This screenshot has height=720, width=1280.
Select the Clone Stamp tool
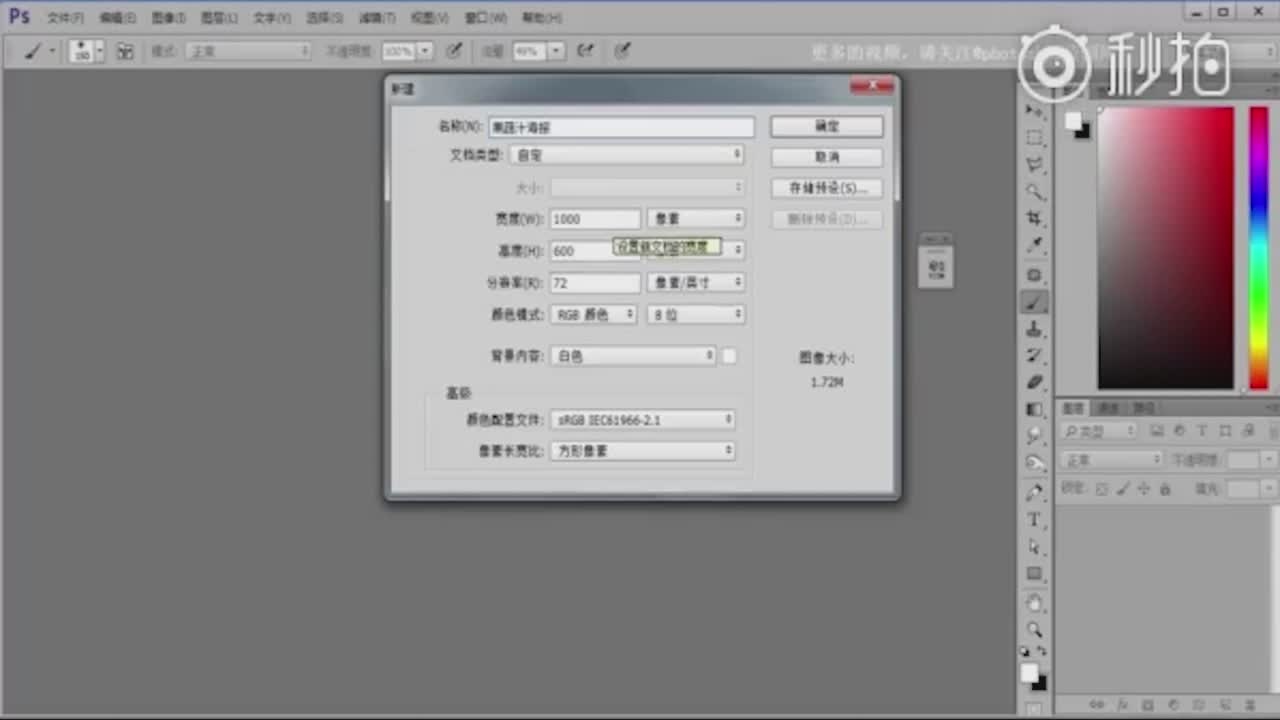click(x=1035, y=329)
